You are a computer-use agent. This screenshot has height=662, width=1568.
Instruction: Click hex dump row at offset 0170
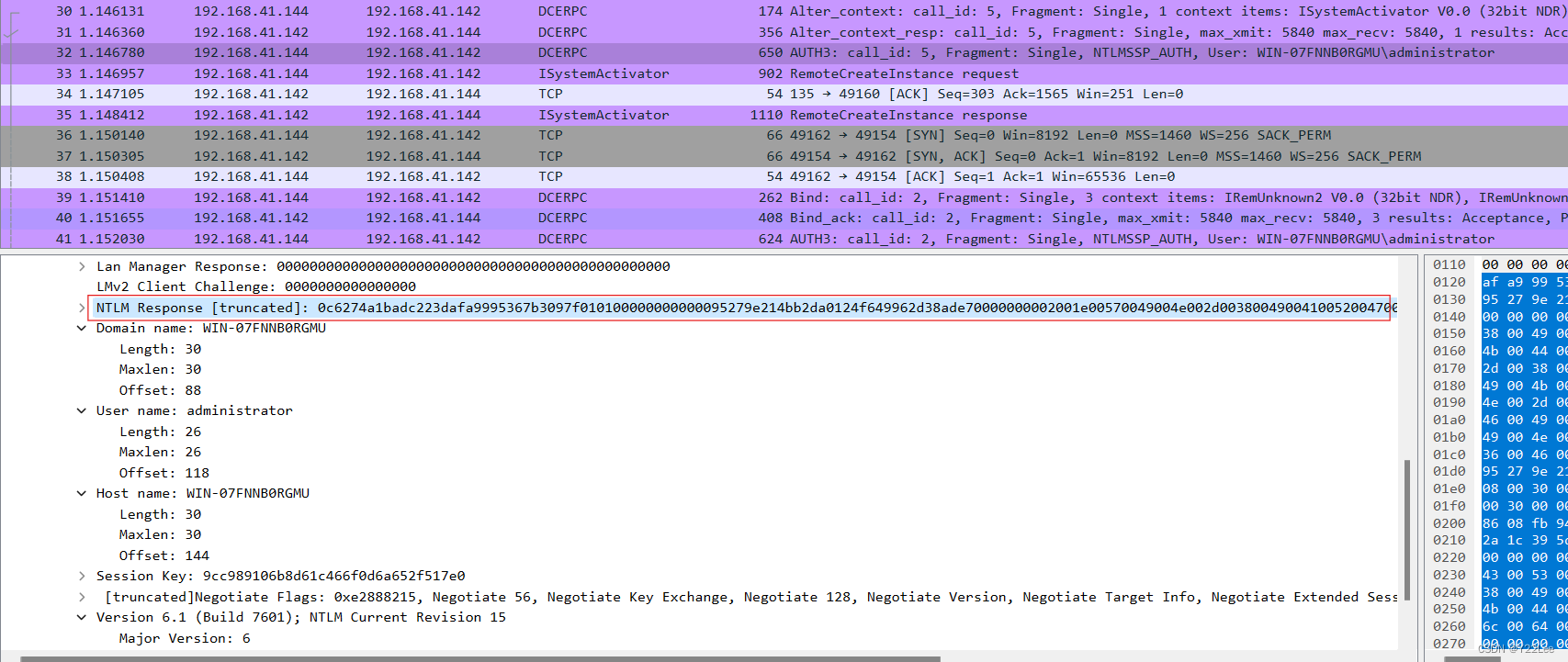pyautogui.click(x=1499, y=368)
